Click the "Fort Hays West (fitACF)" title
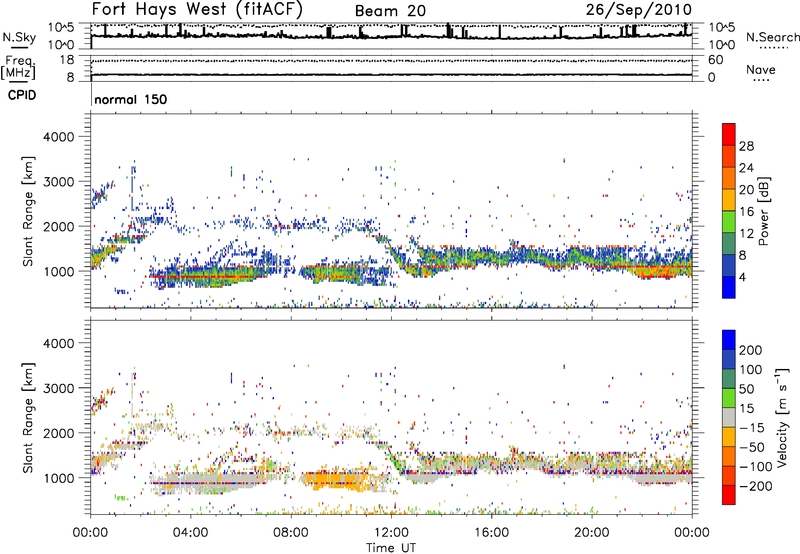The height and width of the screenshot is (554, 800). pos(197,9)
